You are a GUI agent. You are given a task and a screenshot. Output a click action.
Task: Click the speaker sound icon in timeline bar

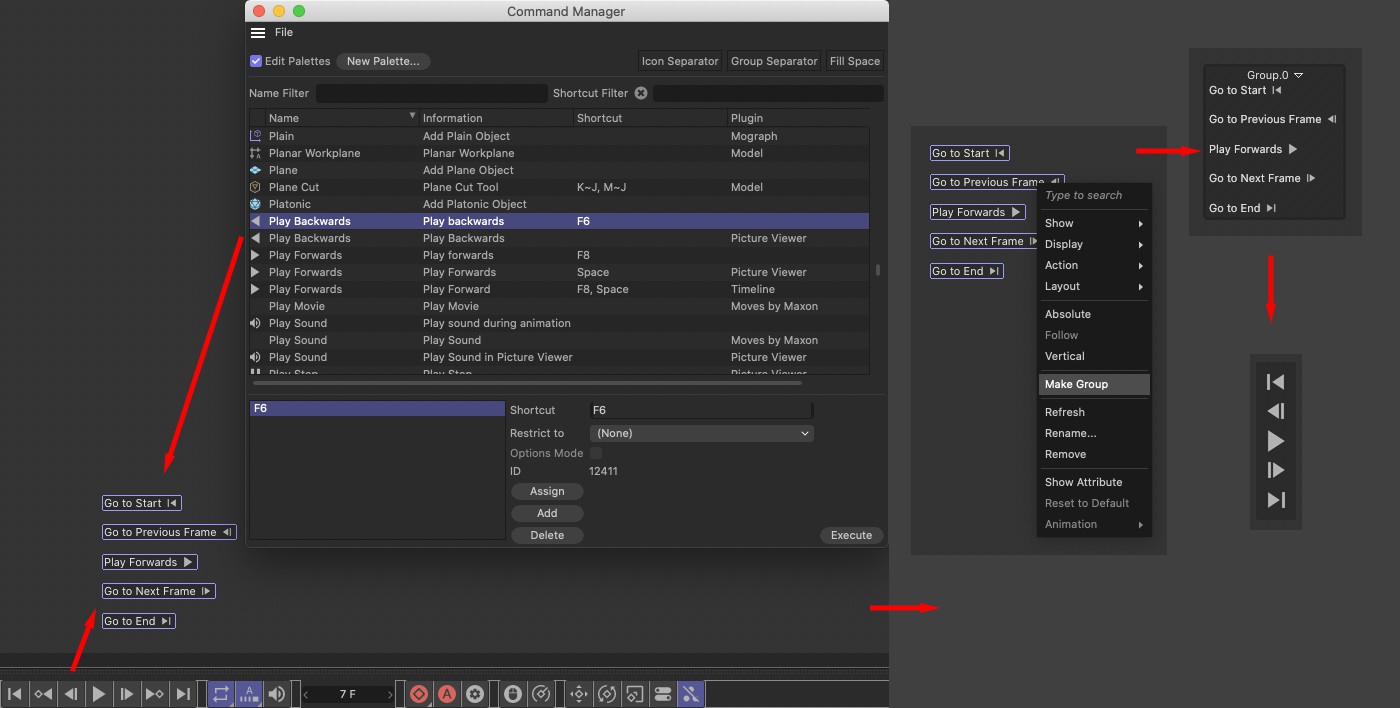[x=277, y=694]
